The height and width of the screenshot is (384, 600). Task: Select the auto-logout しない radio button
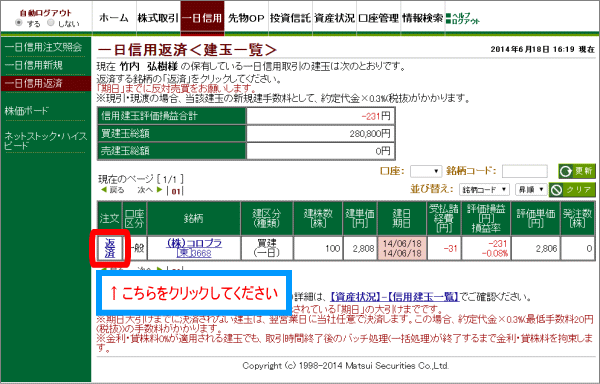tap(51, 23)
